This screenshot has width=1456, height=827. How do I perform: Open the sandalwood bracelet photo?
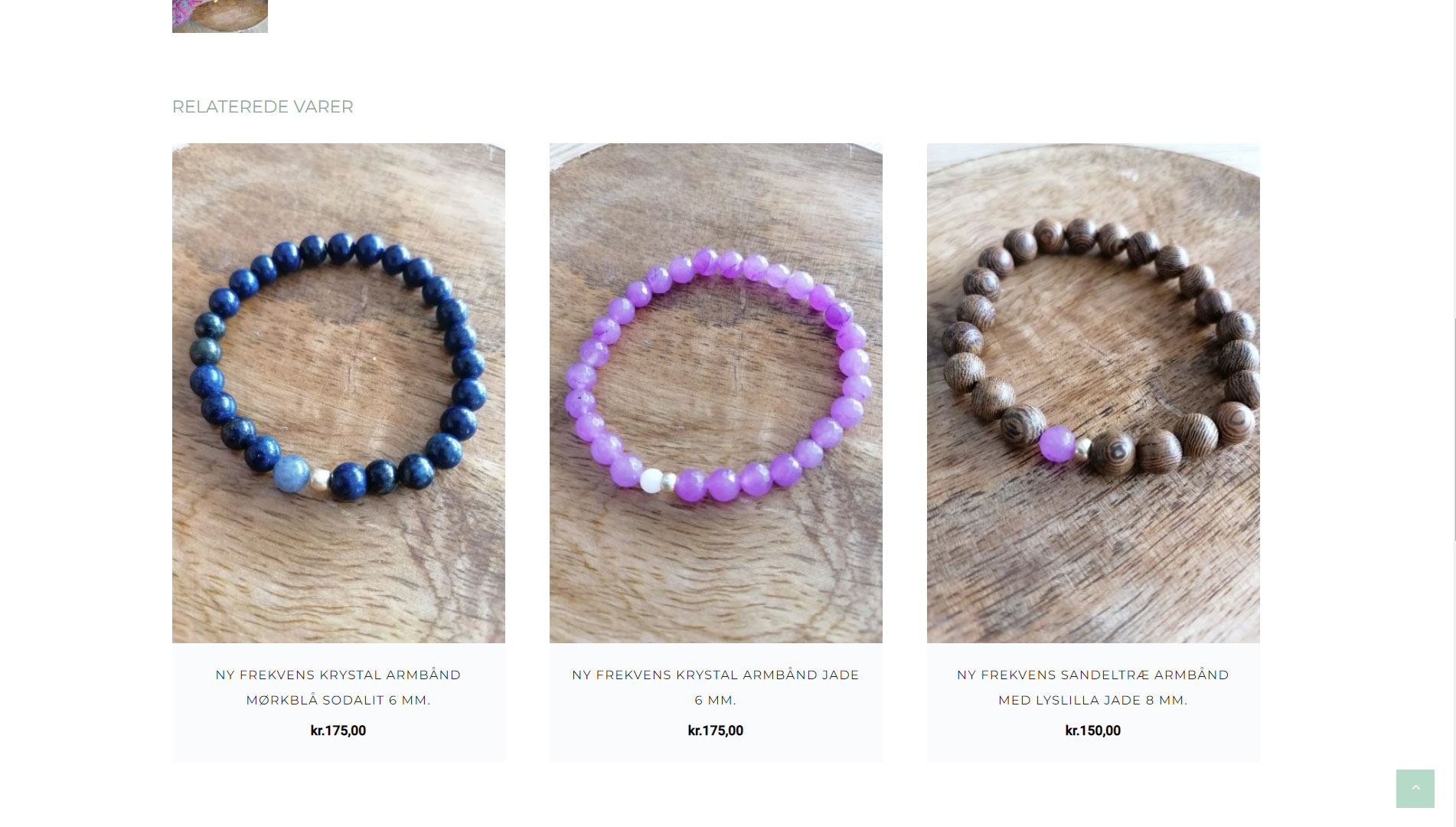tap(1093, 393)
